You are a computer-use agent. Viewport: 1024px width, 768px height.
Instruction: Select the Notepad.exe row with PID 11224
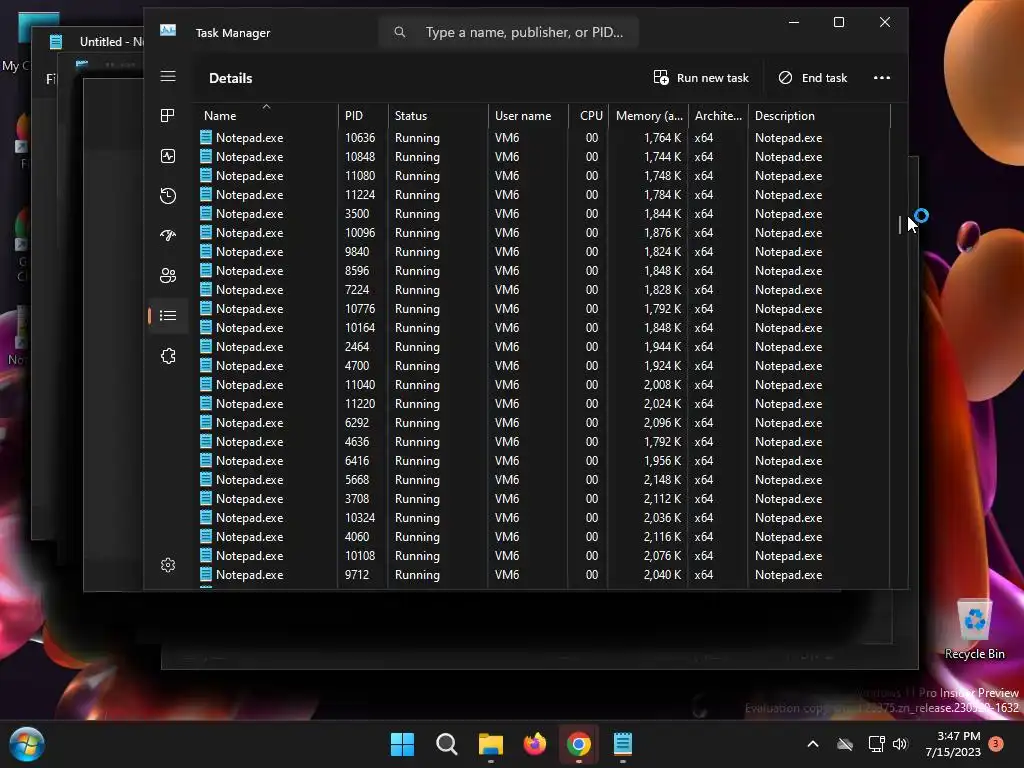point(543,195)
